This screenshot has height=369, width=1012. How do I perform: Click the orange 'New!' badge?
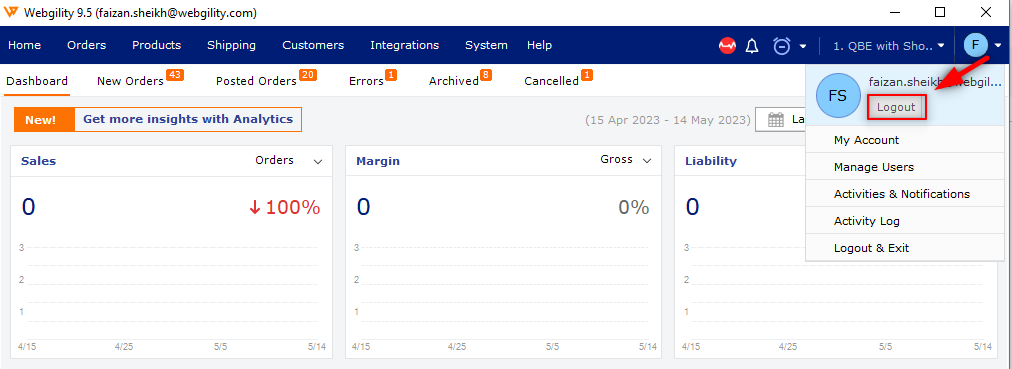(44, 119)
